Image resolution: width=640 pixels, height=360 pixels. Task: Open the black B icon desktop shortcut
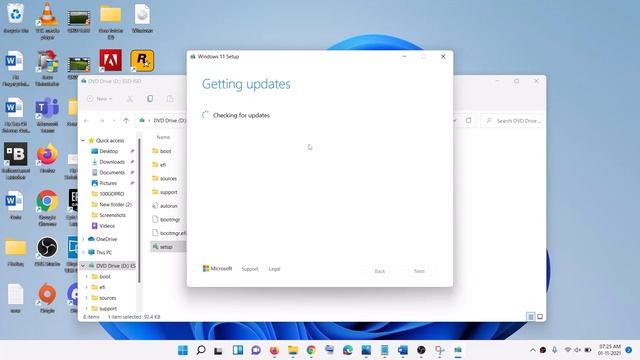tap(16, 161)
